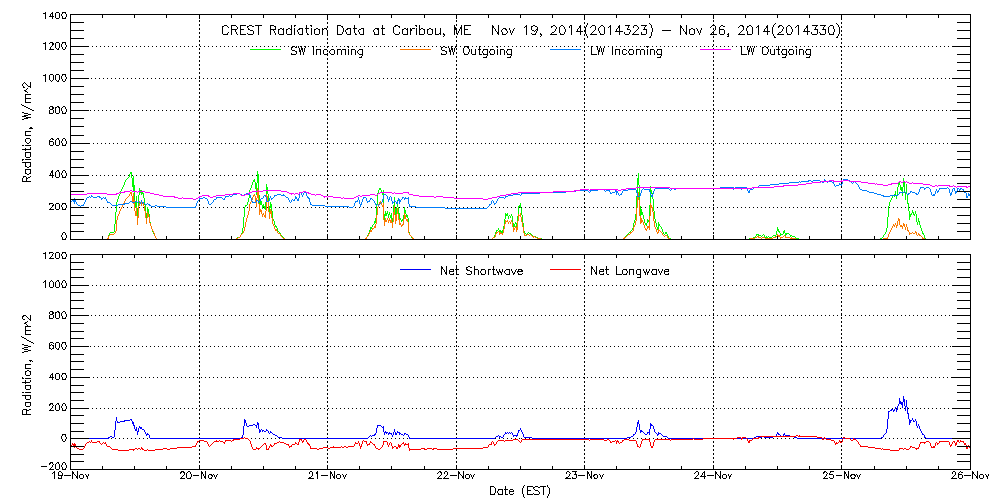Select the 20-Nov date tick label
Viewport: 1000px width, 500px height.
tap(199, 477)
